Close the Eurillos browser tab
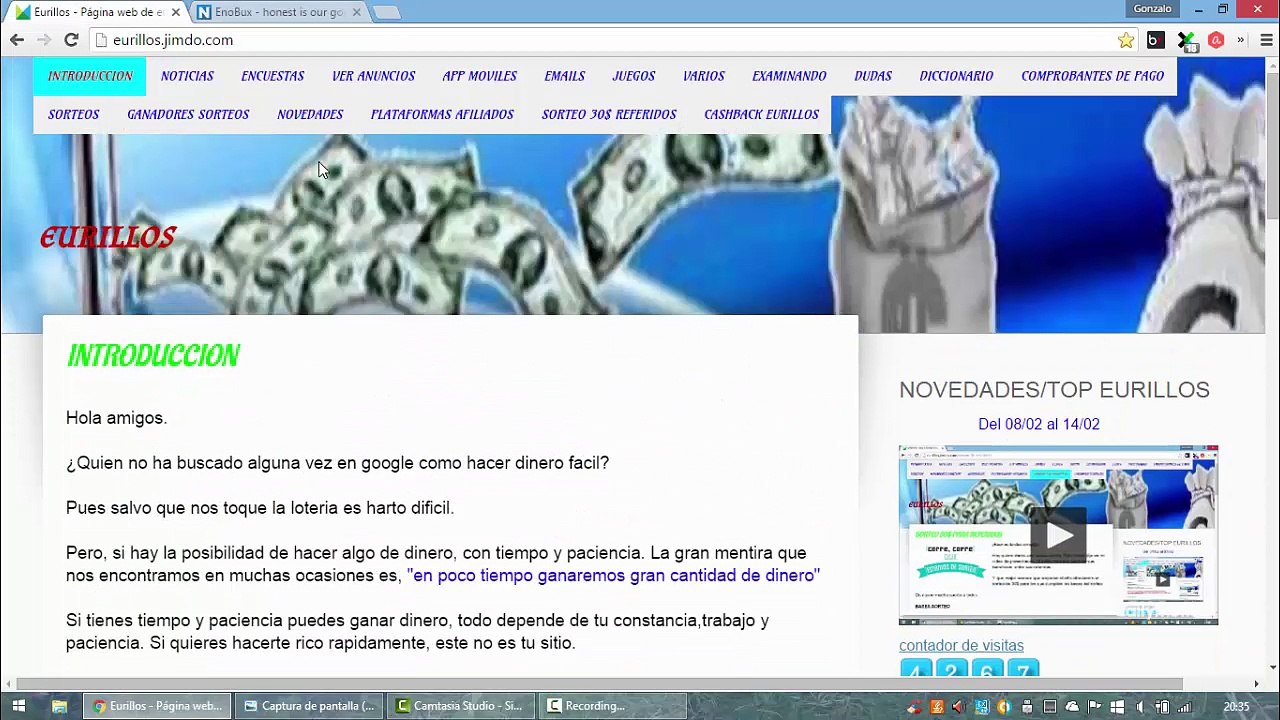1280x720 pixels. pyautogui.click(x=176, y=12)
